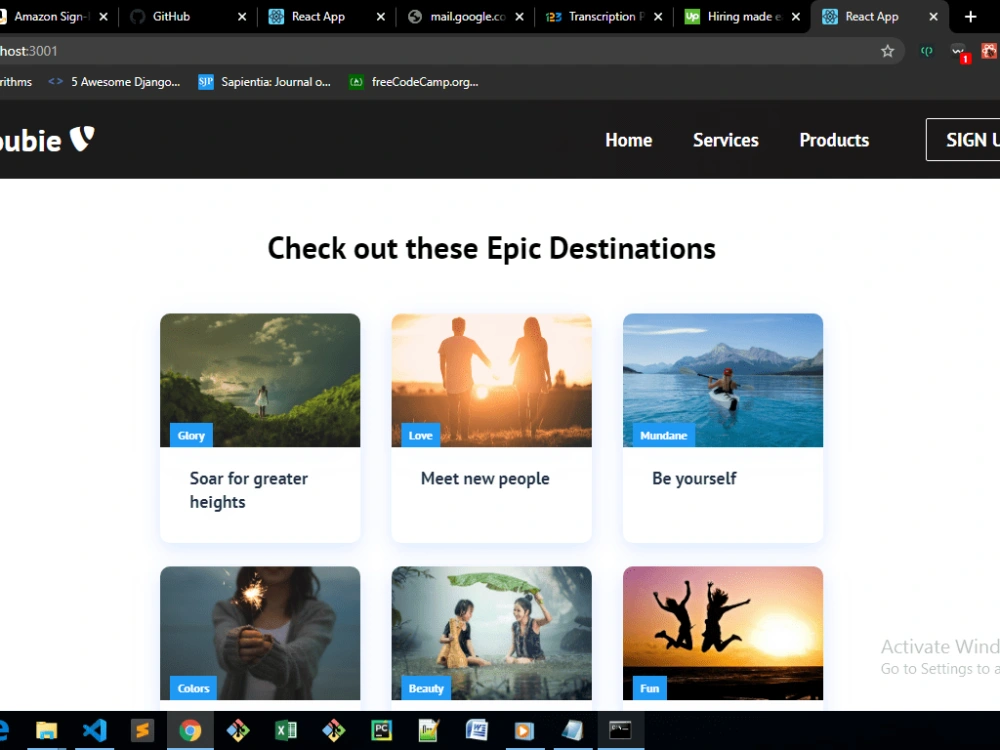Launch Excel from the taskbar
The width and height of the screenshot is (1000, 750).
(x=286, y=730)
